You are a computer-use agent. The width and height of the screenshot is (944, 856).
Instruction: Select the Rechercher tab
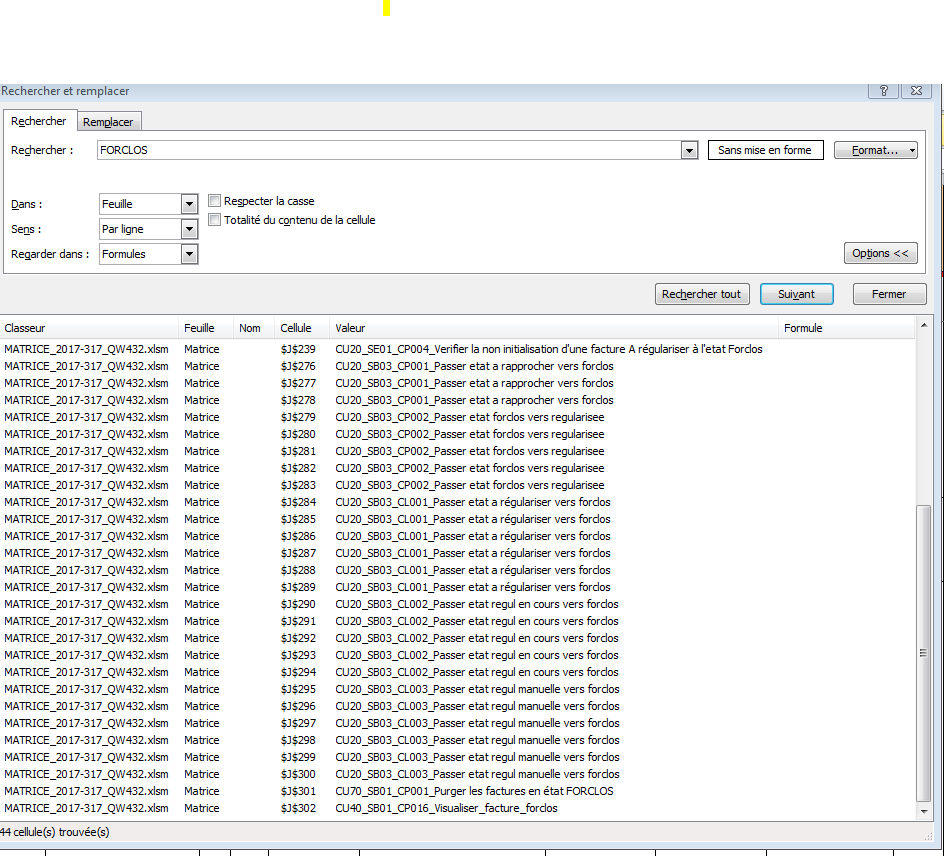point(39,121)
